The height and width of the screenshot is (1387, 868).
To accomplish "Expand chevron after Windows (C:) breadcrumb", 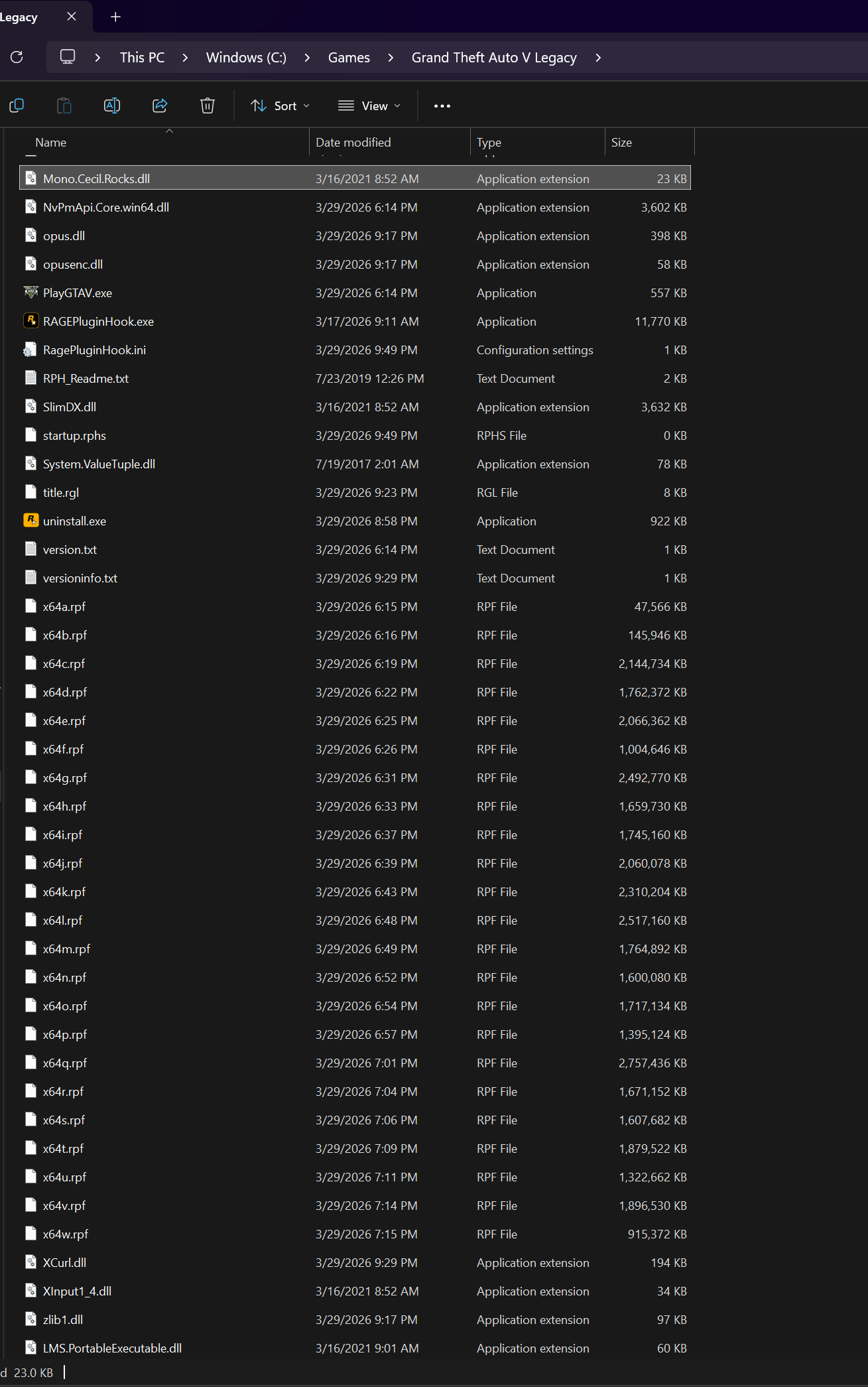I will tap(307, 58).
